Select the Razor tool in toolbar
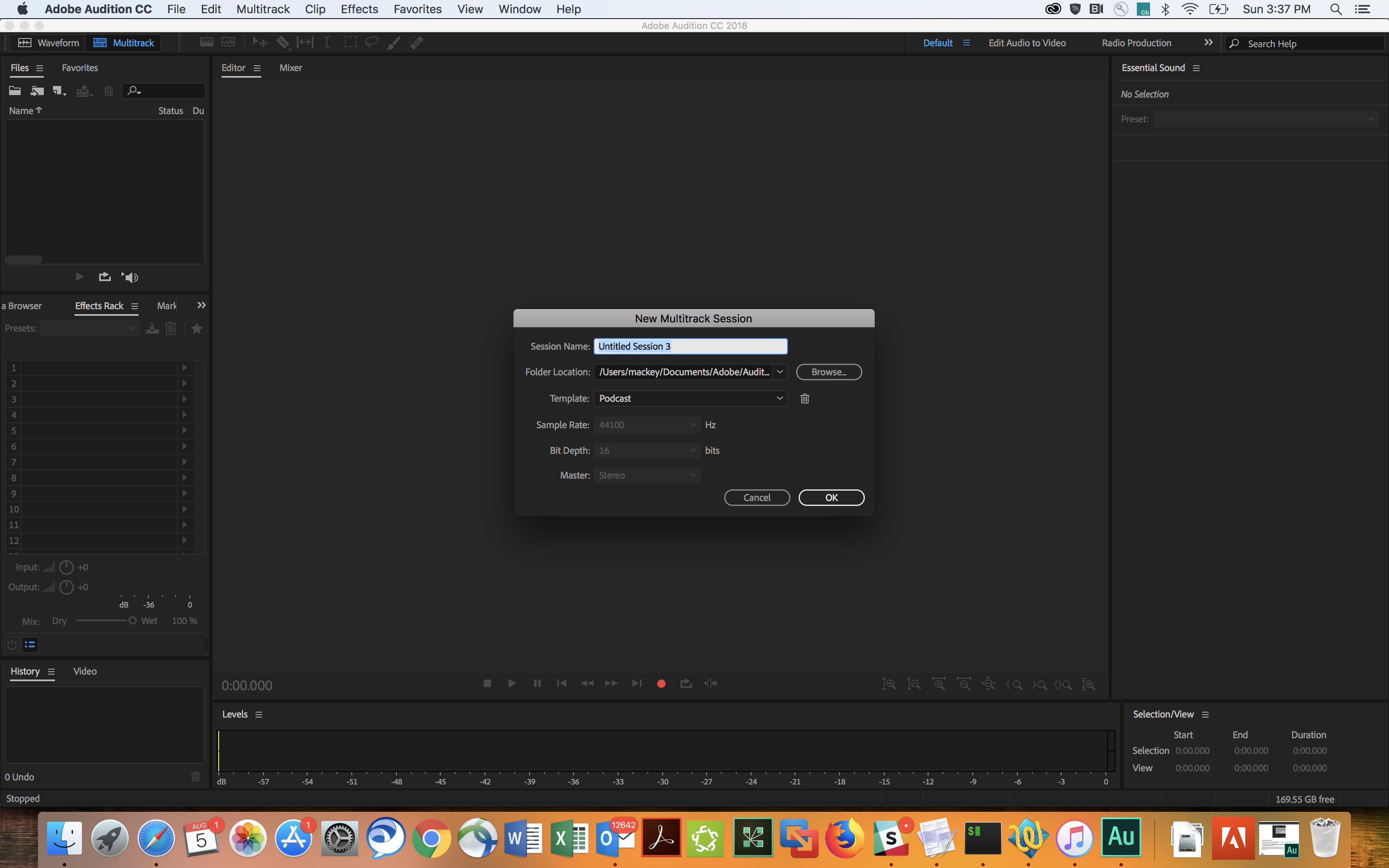Screen dimensions: 1389x868 point(282,43)
